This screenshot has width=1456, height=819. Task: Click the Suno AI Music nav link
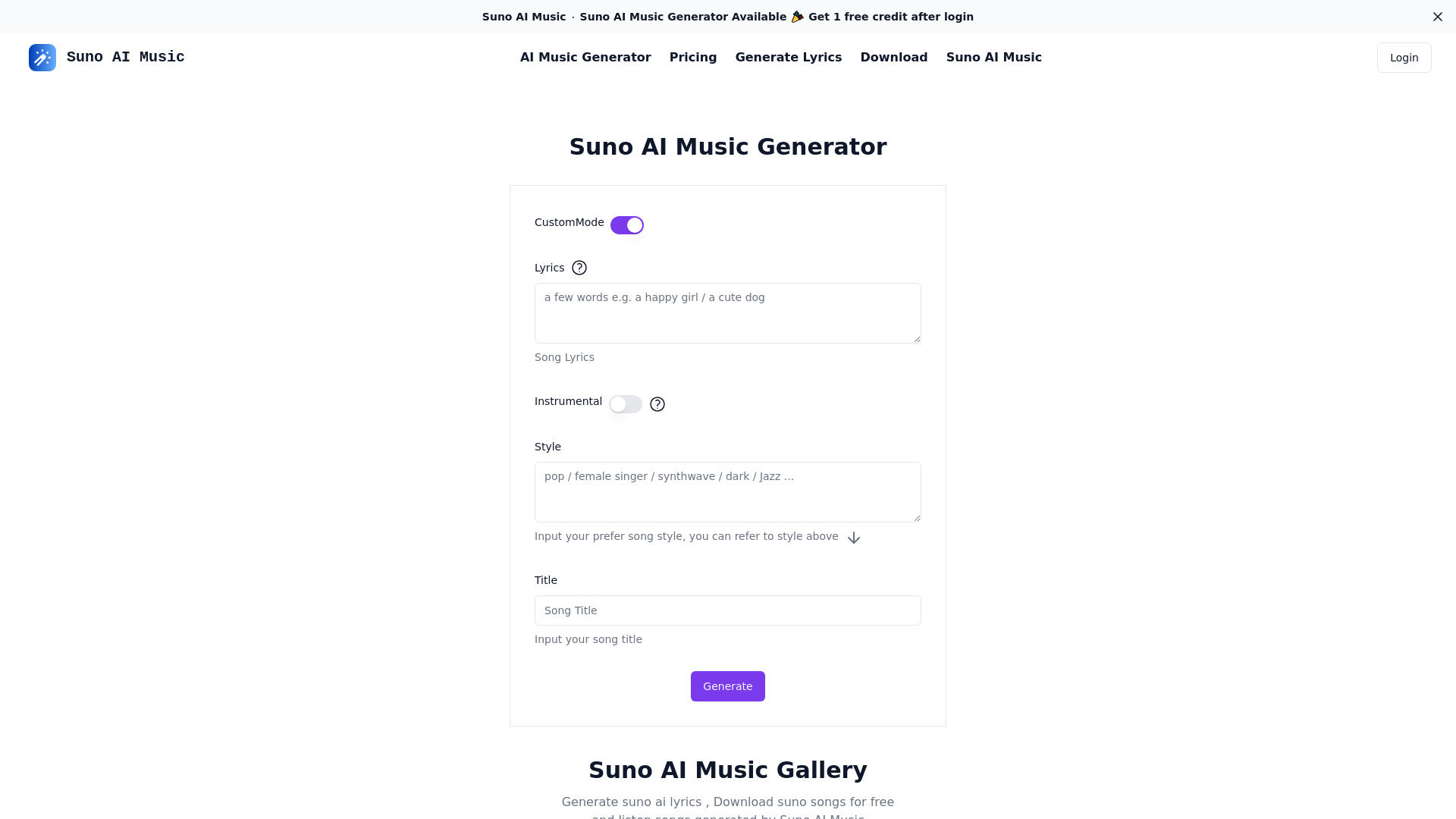pos(994,57)
